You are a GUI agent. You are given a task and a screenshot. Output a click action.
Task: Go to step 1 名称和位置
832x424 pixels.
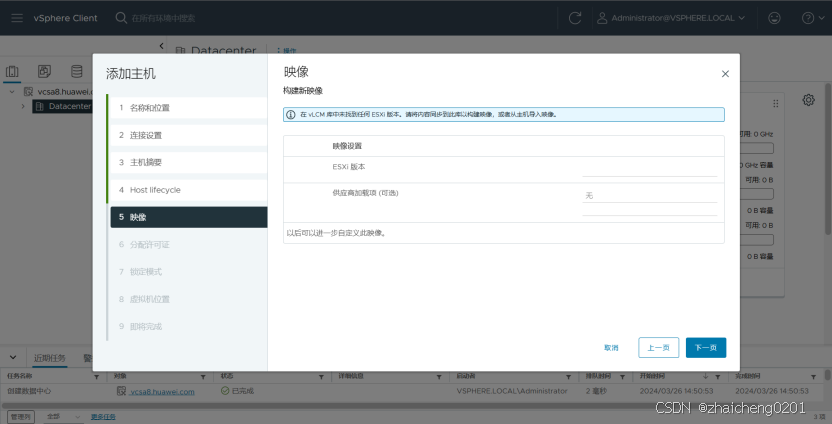coord(188,108)
